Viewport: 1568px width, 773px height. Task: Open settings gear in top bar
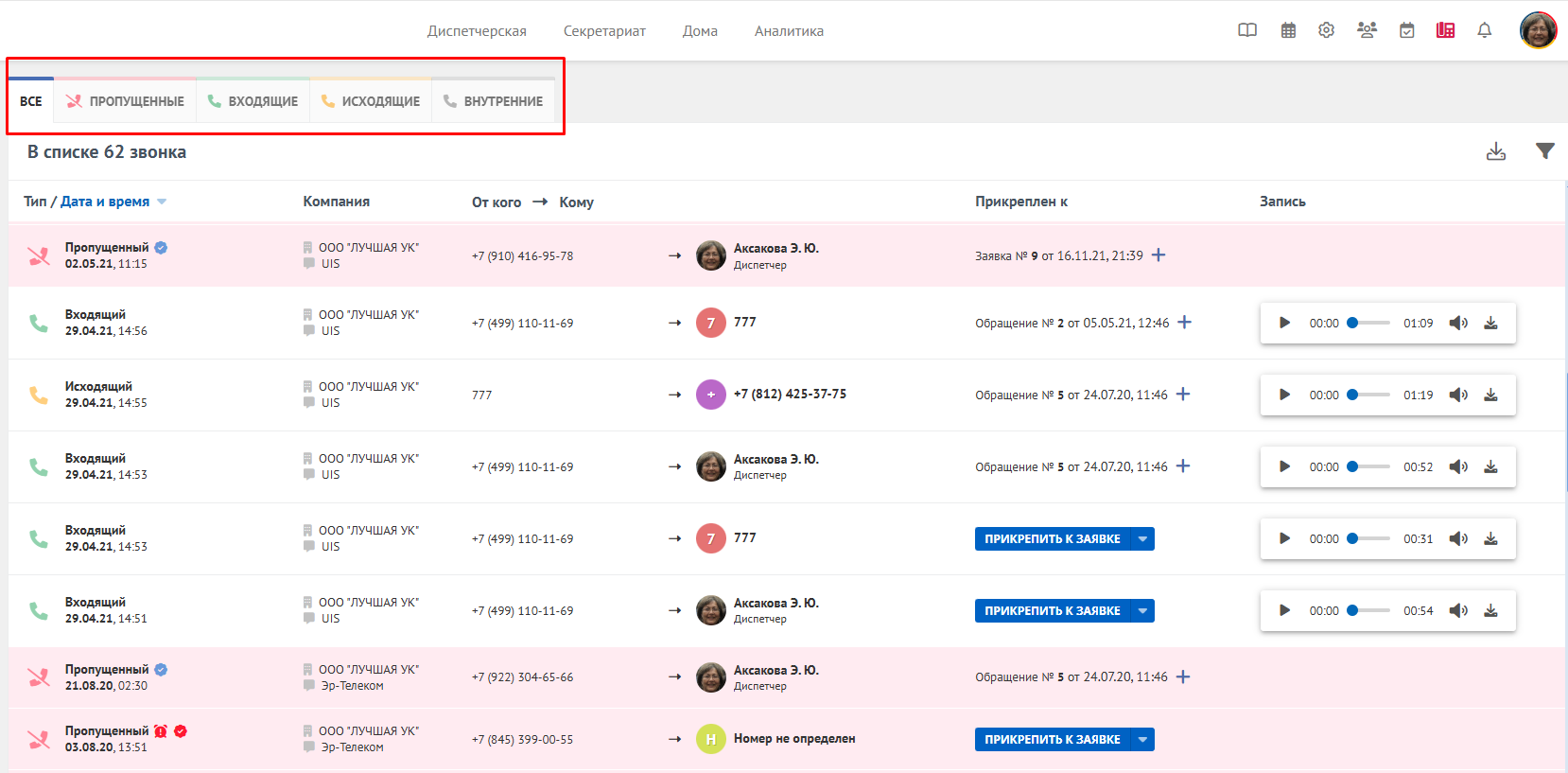(x=1327, y=30)
